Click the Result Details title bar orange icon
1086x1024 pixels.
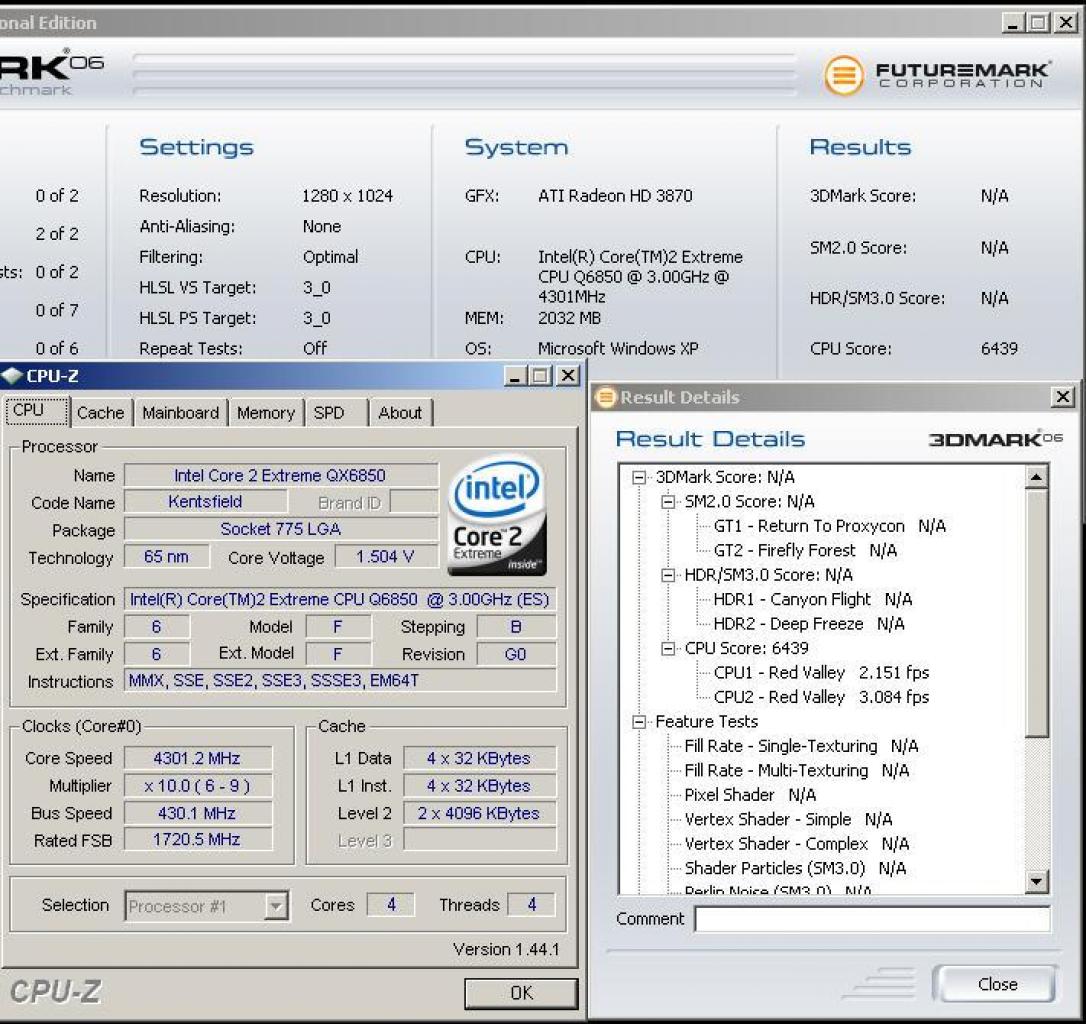tap(606, 397)
